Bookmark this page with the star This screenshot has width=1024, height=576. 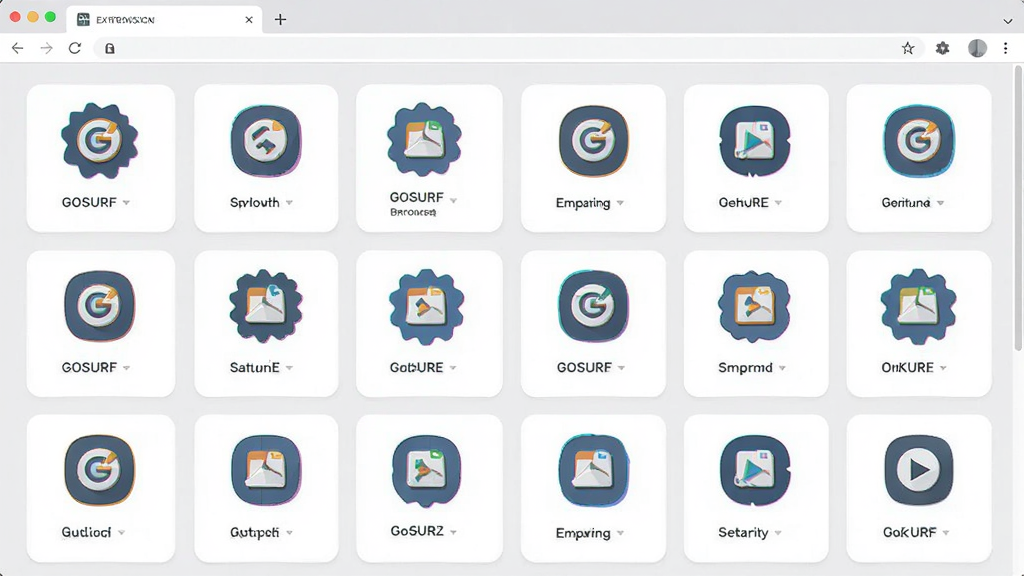coord(908,48)
